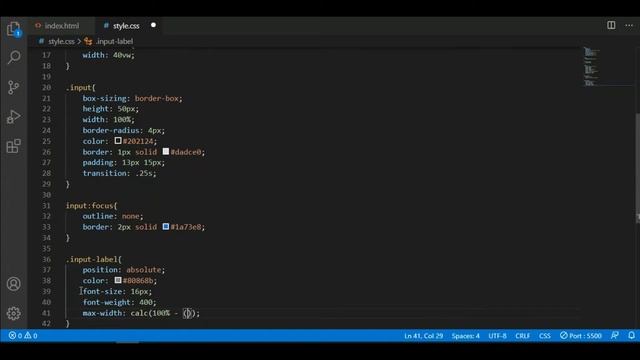This screenshot has width=640, height=360.
Task: Open the Manage gear icon
Action: click(x=13, y=313)
